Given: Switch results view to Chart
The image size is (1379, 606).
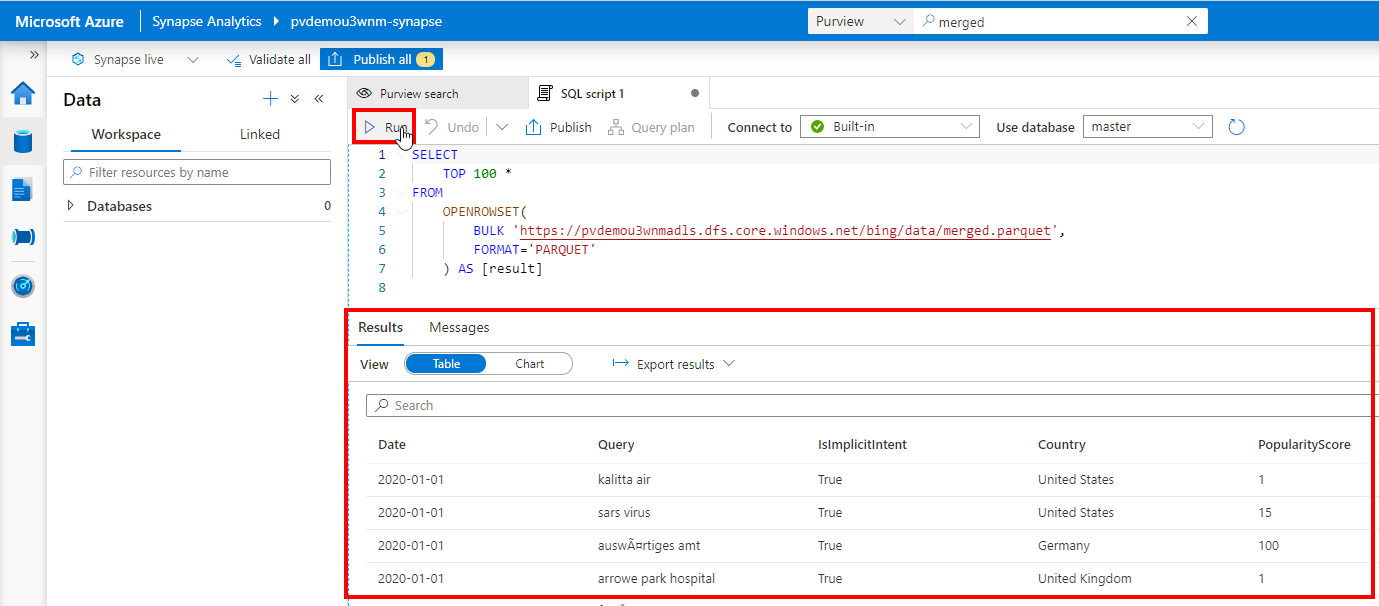Looking at the screenshot, I should (530, 364).
